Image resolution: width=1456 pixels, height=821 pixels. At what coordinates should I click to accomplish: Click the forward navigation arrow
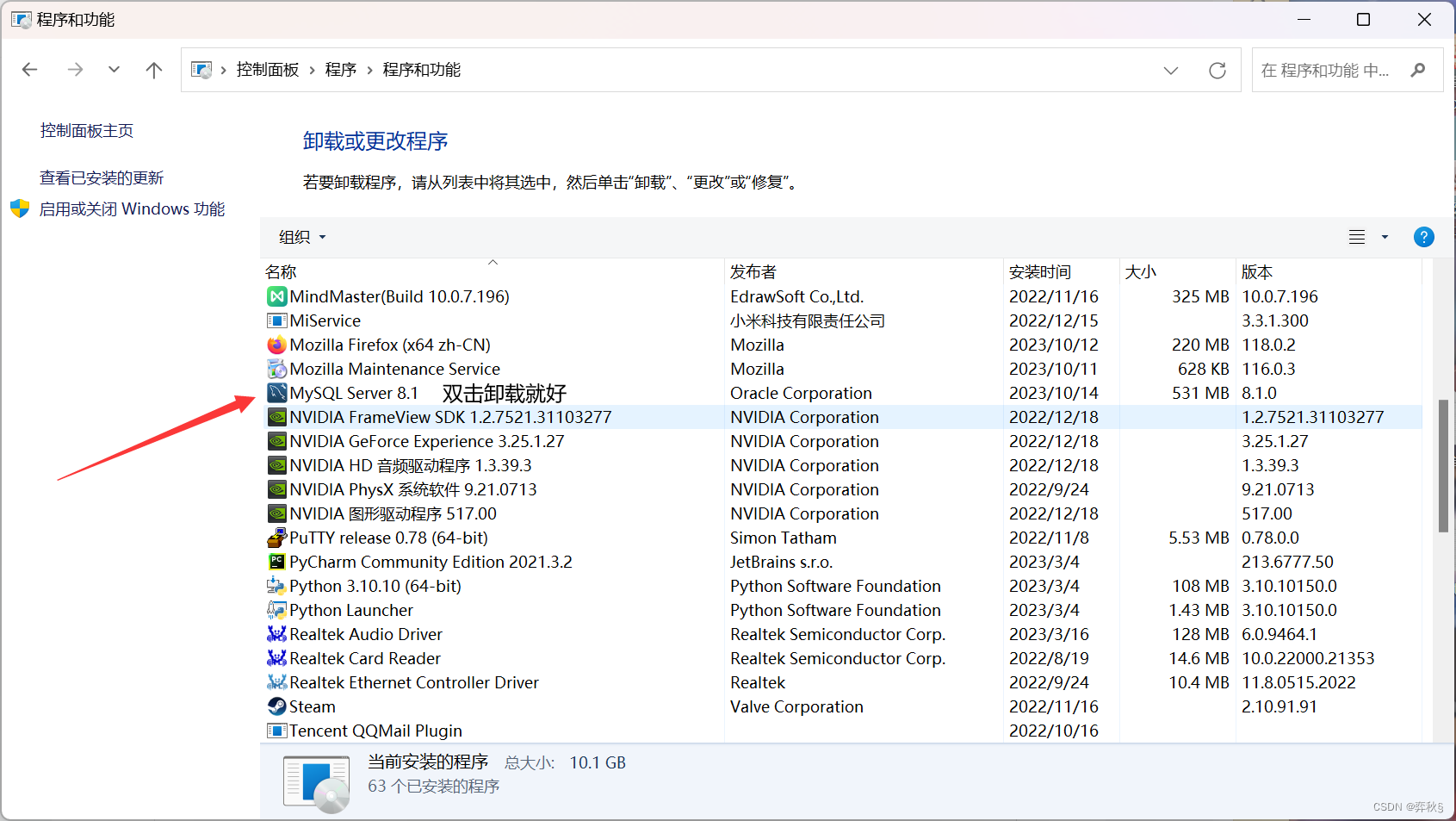coord(75,70)
